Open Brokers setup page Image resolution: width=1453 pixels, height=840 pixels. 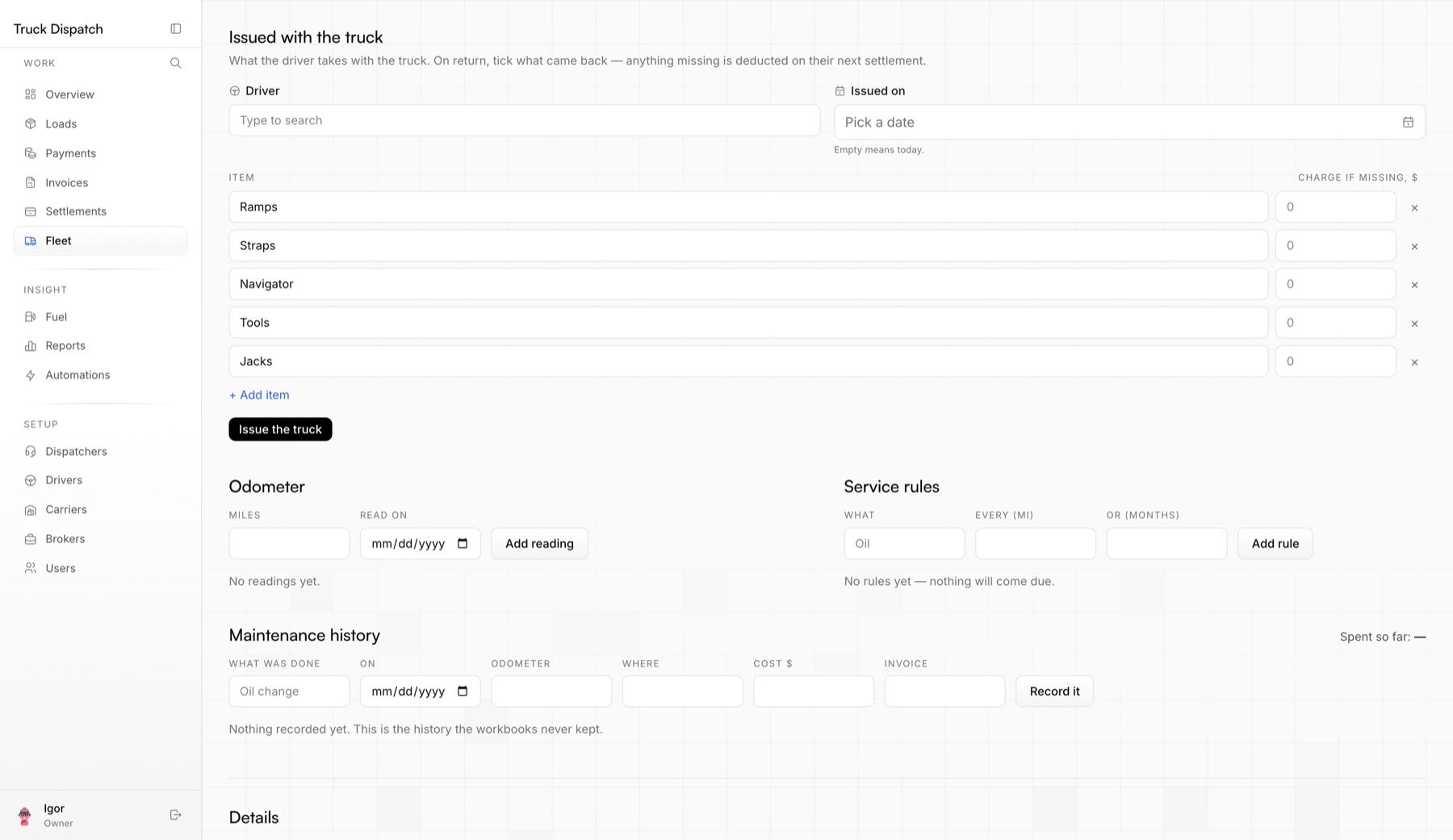coord(100,538)
